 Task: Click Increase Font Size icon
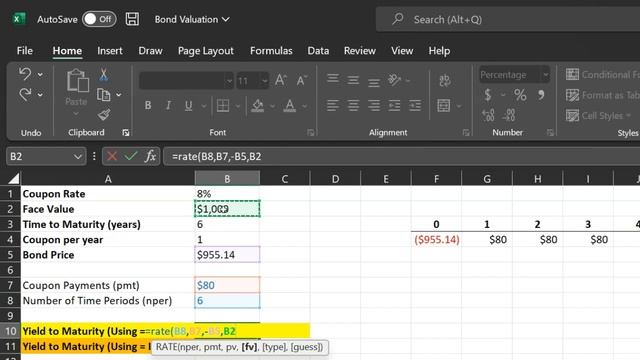pos(280,80)
